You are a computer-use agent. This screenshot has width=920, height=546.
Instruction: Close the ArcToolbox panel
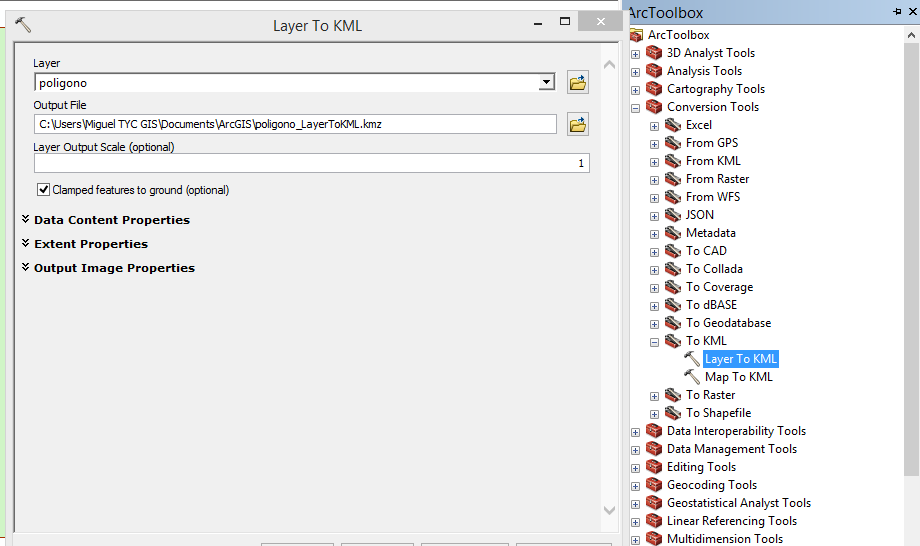coord(914,11)
